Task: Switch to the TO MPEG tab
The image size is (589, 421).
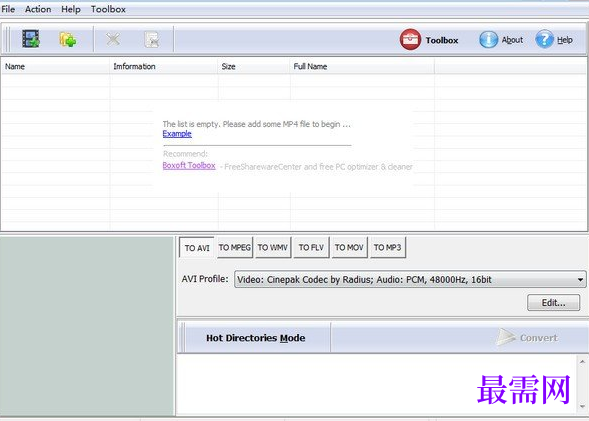Action: point(235,247)
